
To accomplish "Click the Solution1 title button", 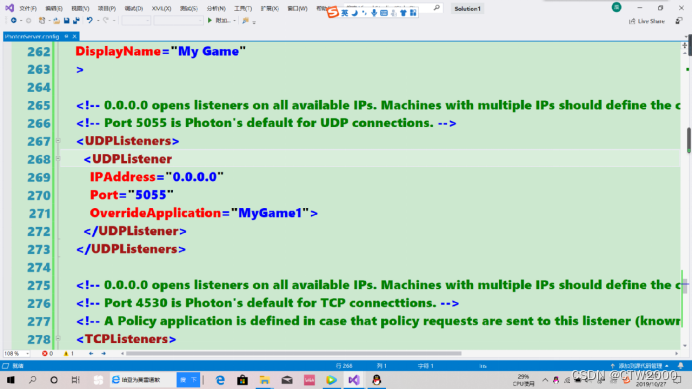I will tap(467, 8).
